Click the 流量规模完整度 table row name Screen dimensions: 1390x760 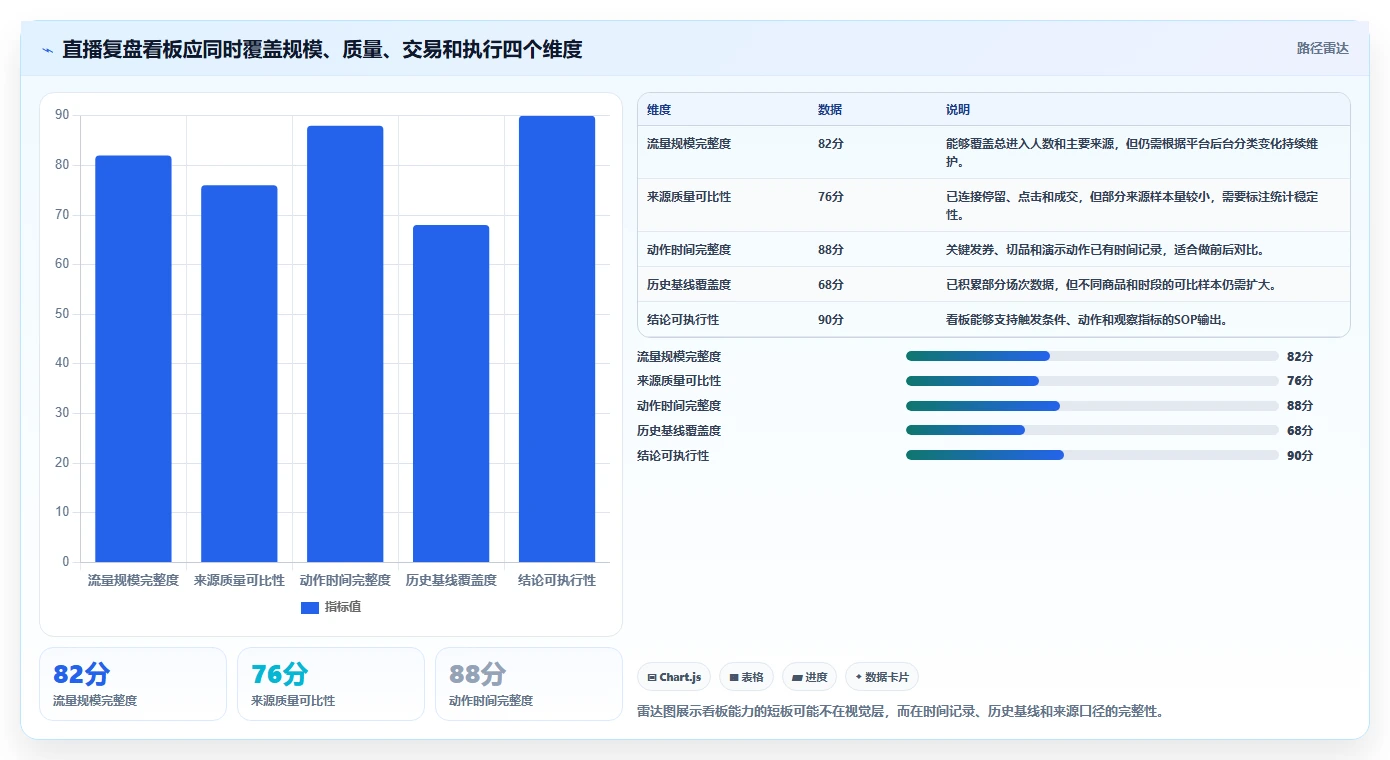689,144
